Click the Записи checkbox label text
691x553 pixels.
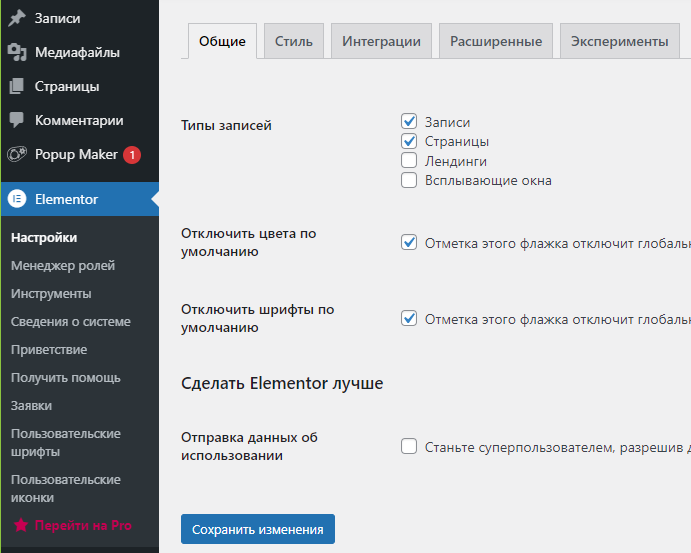(447, 122)
